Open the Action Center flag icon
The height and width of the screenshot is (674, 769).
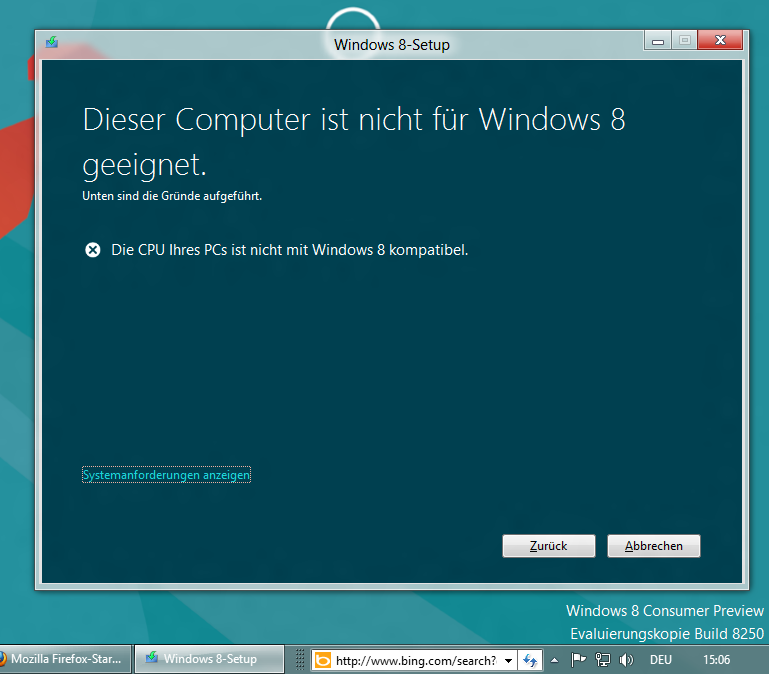(579, 660)
